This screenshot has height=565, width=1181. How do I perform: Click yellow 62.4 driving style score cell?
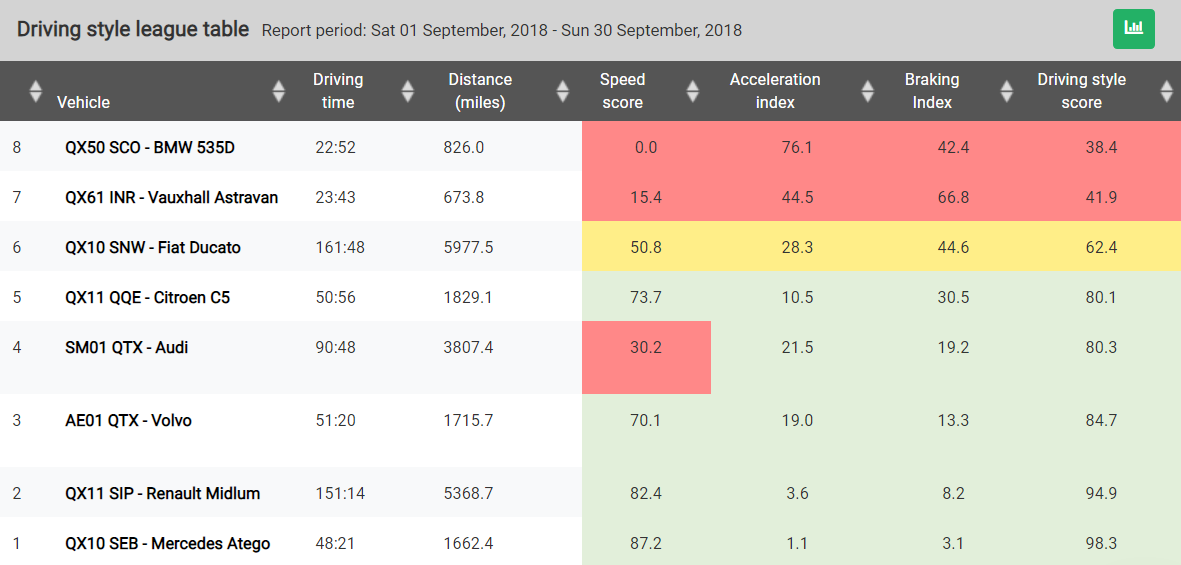point(1101,247)
